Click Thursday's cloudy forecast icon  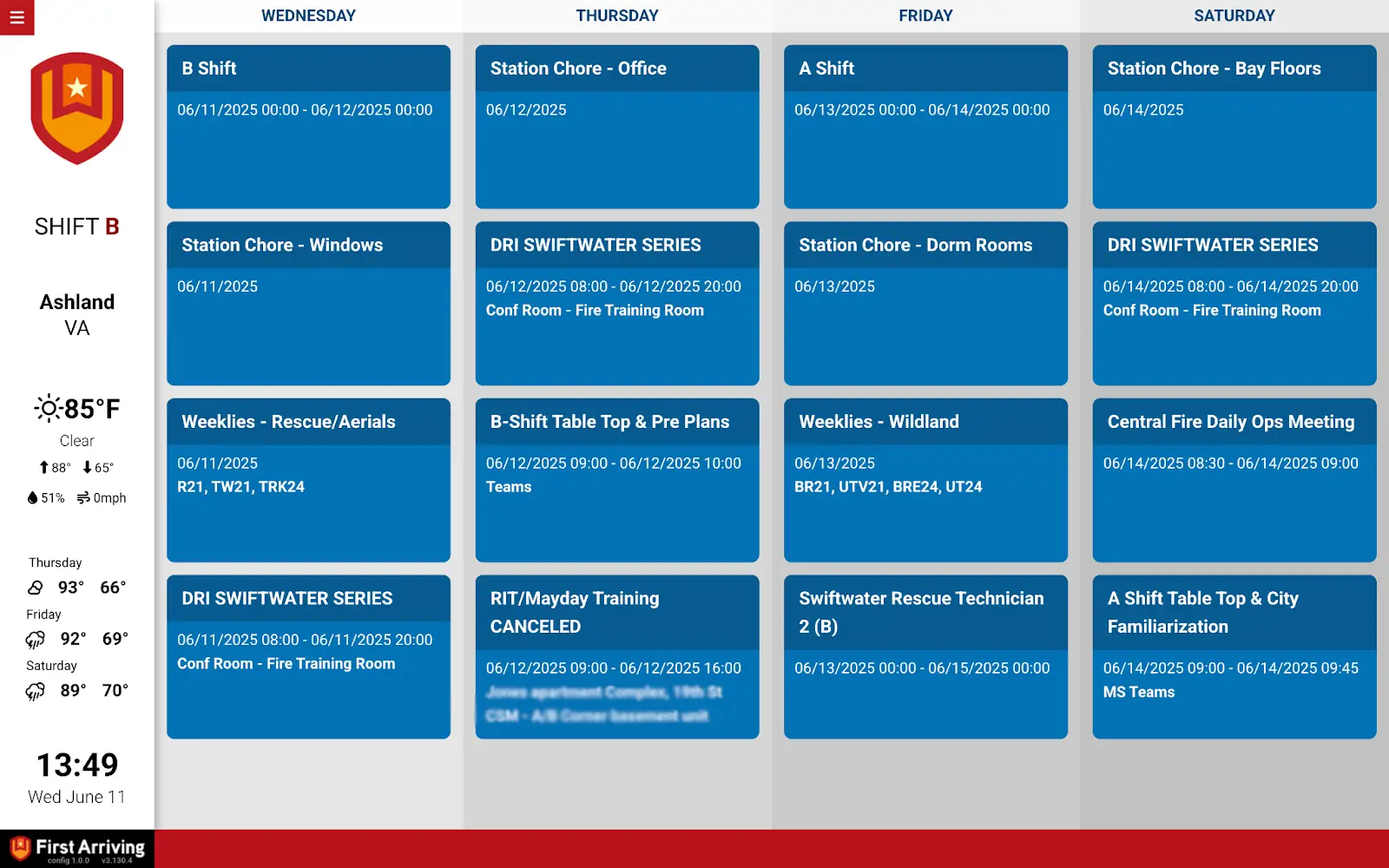(36, 588)
